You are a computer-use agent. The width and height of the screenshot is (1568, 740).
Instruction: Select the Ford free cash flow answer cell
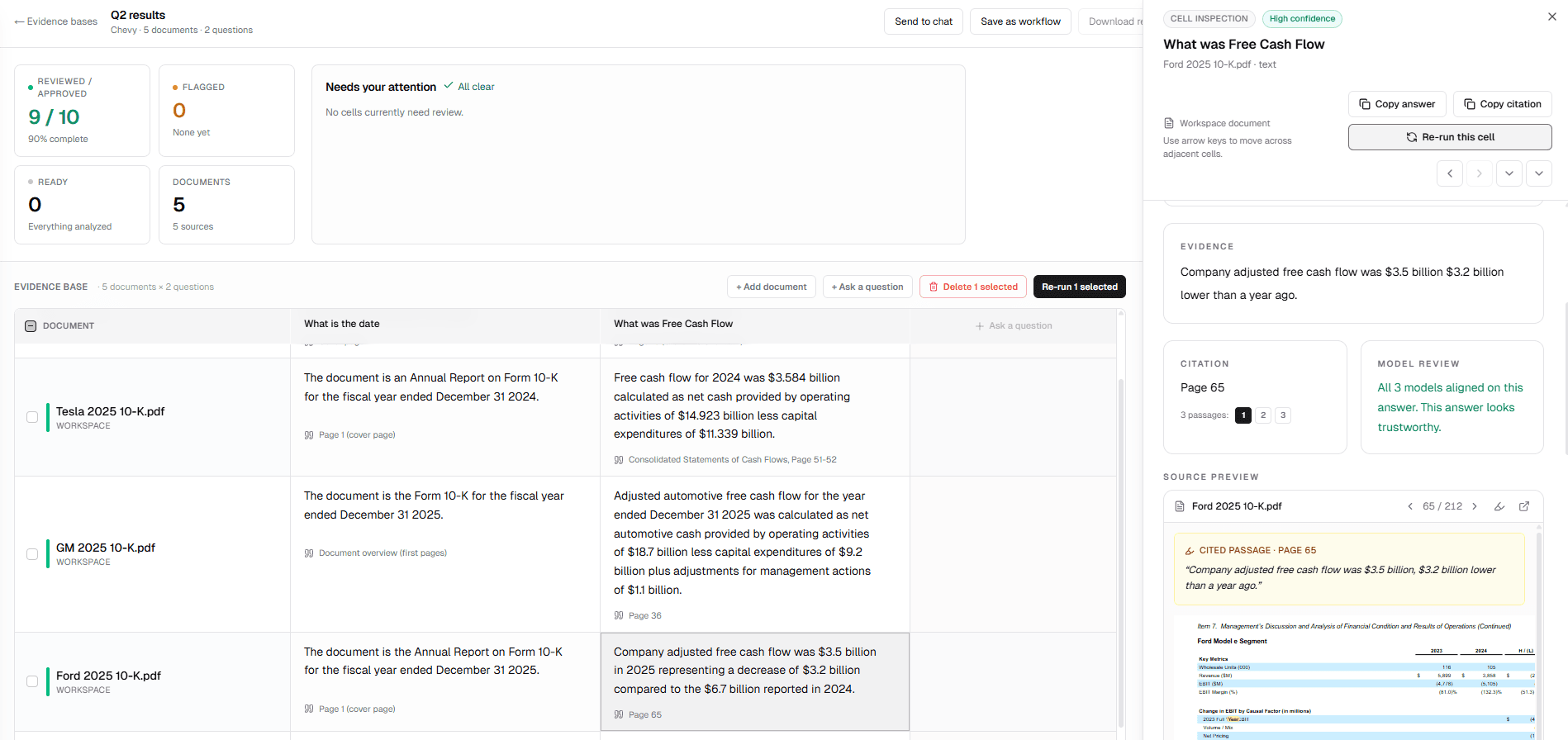(755, 682)
